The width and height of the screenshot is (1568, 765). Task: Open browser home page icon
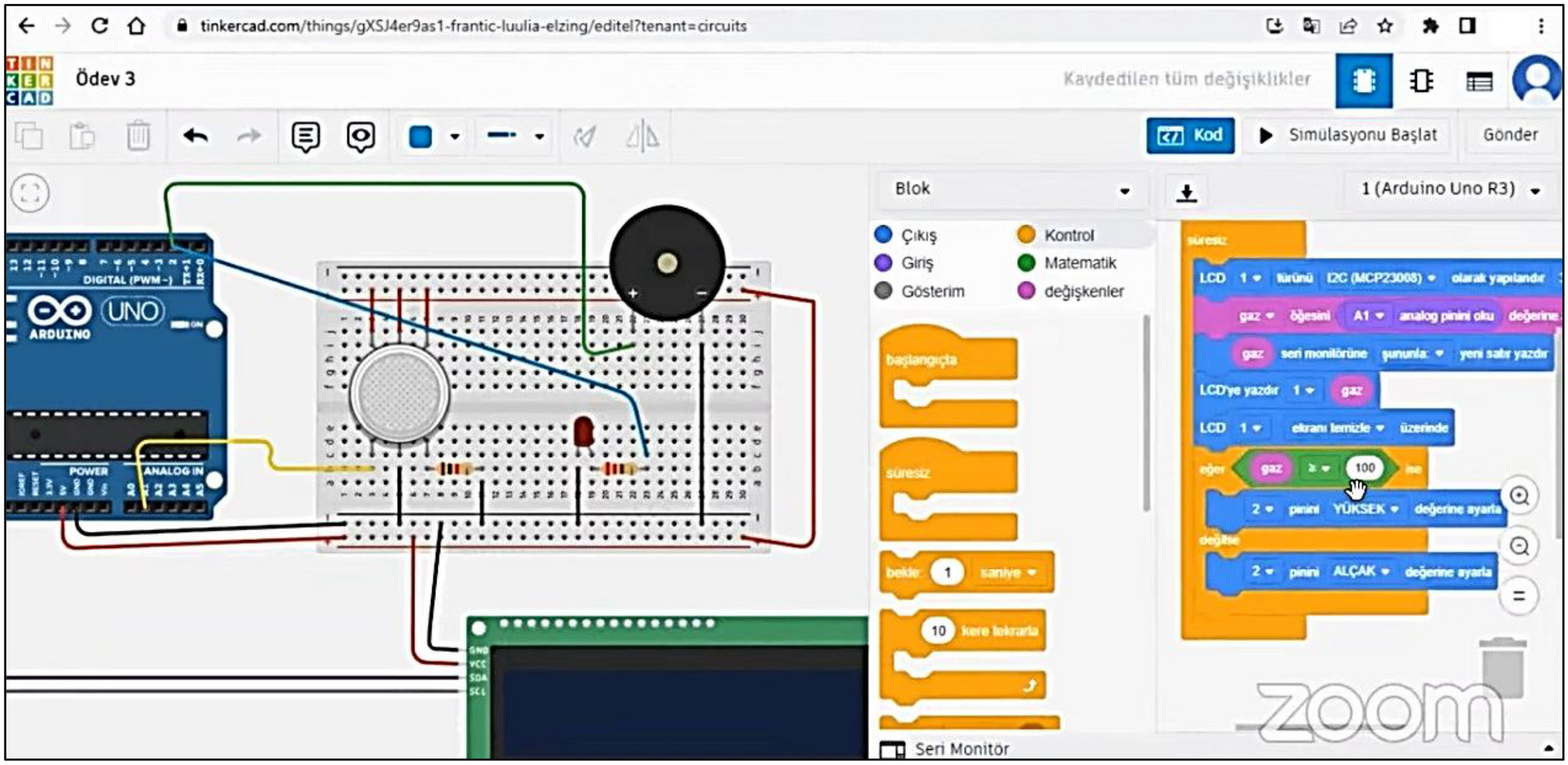coord(137,26)
